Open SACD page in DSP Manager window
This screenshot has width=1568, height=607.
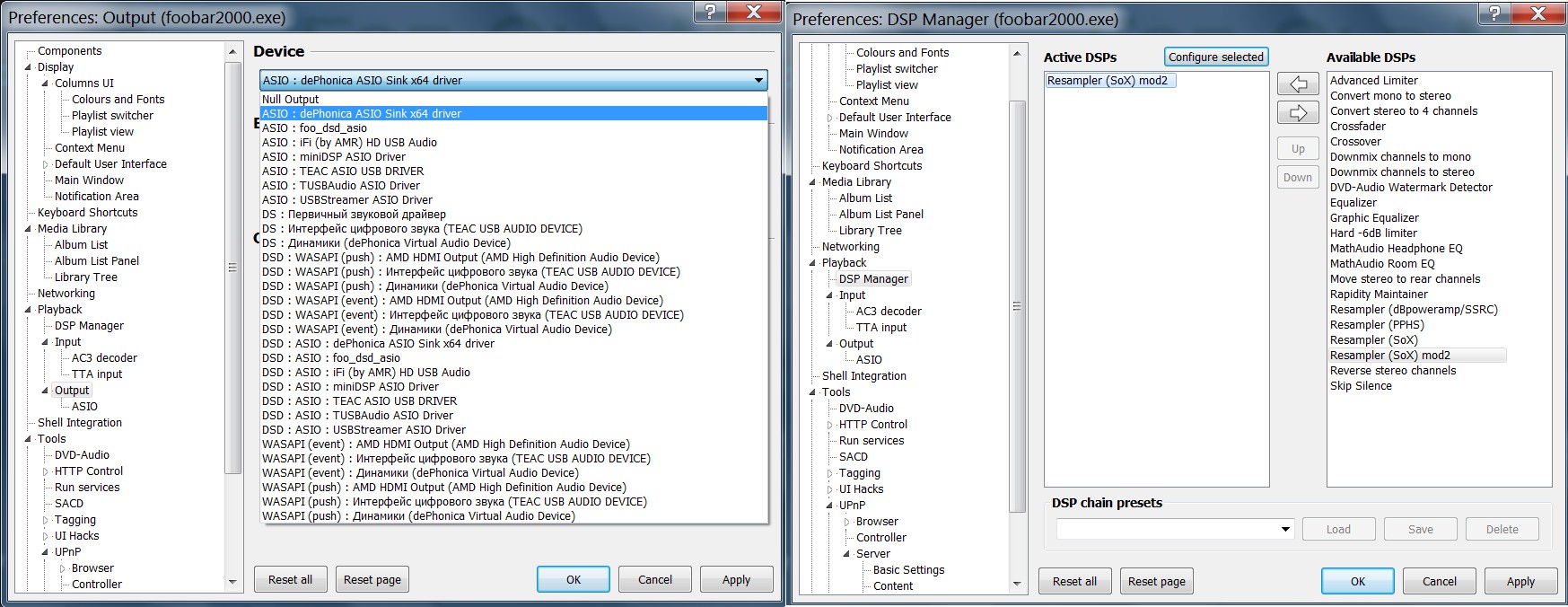[853, 457]
